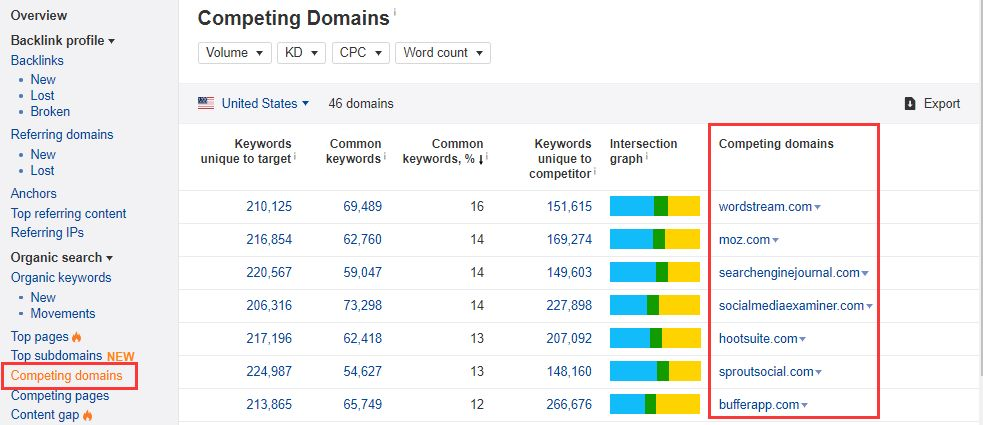Open the KD filter dropdown

302,53
